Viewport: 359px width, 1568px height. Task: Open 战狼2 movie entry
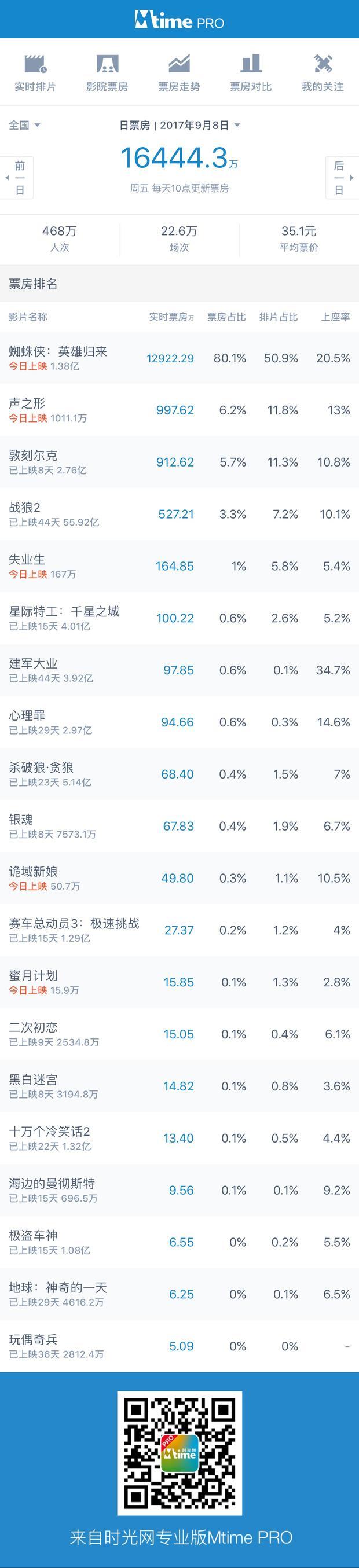click(179, 514)
